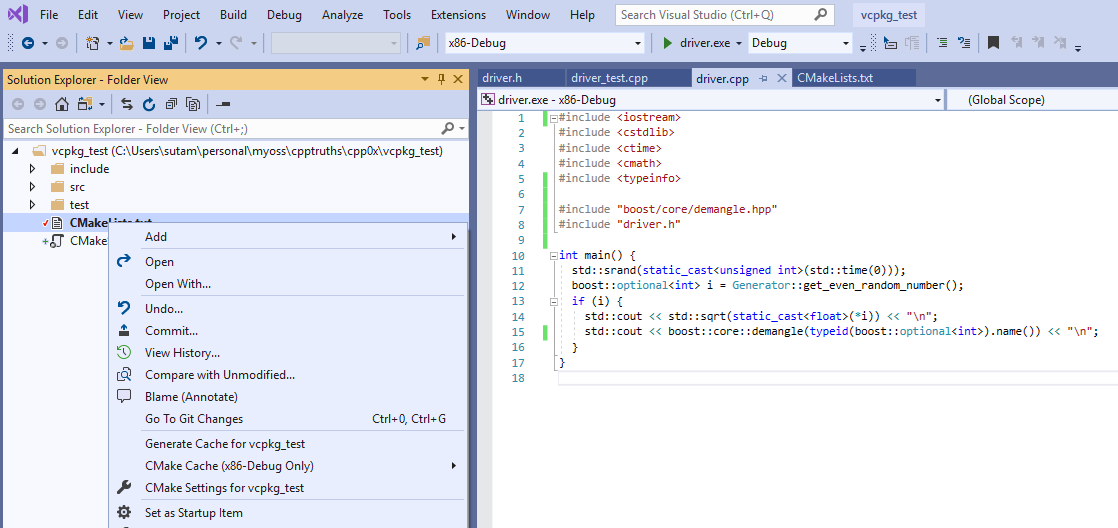Image resolution: width=1118 pixels, height=528 pixels.
Task: Choose Commit... in the context menu
Action: pos(287,331)
